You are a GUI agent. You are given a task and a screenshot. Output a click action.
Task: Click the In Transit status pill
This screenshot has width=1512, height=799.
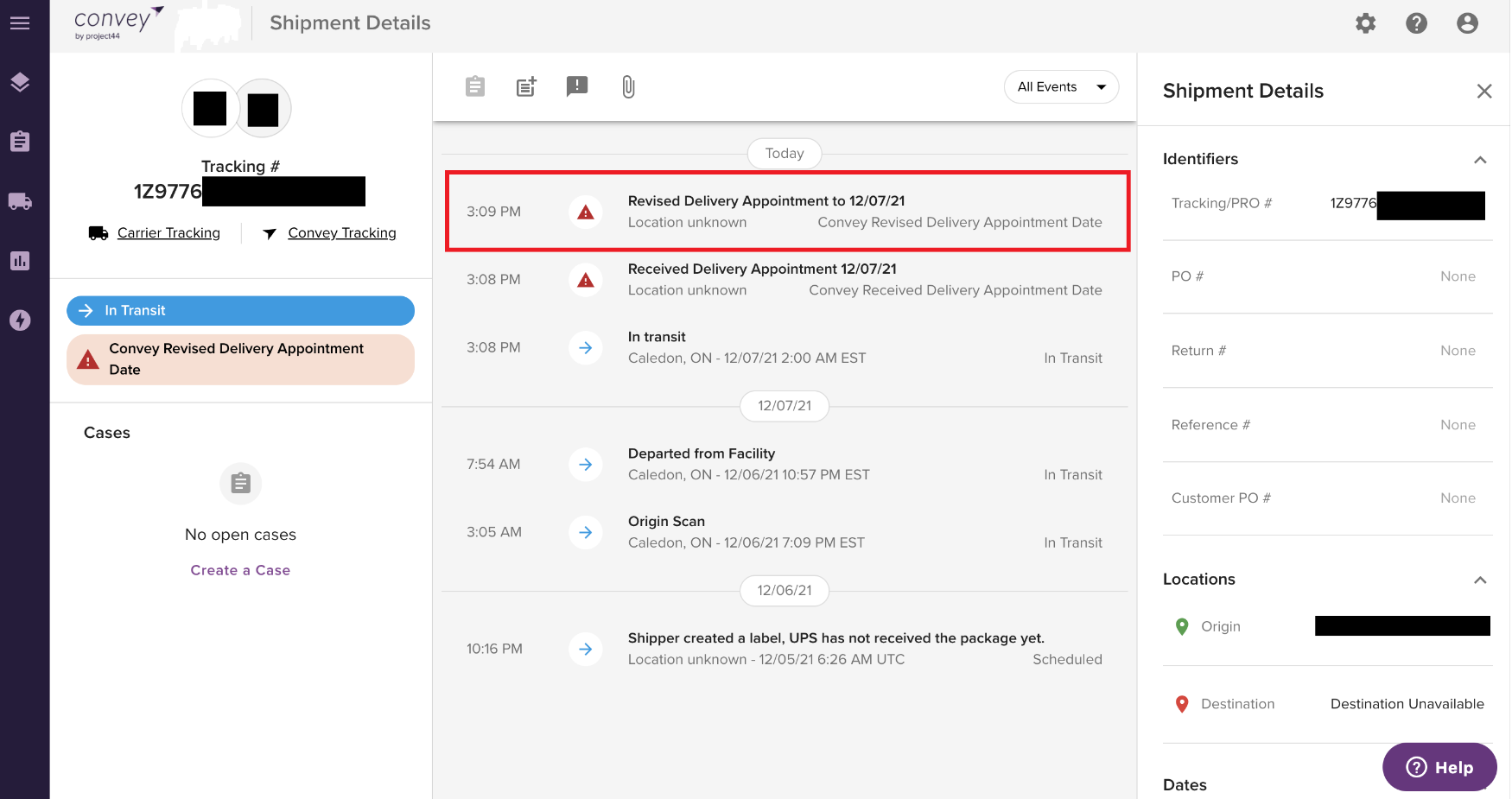coord(240,311)
